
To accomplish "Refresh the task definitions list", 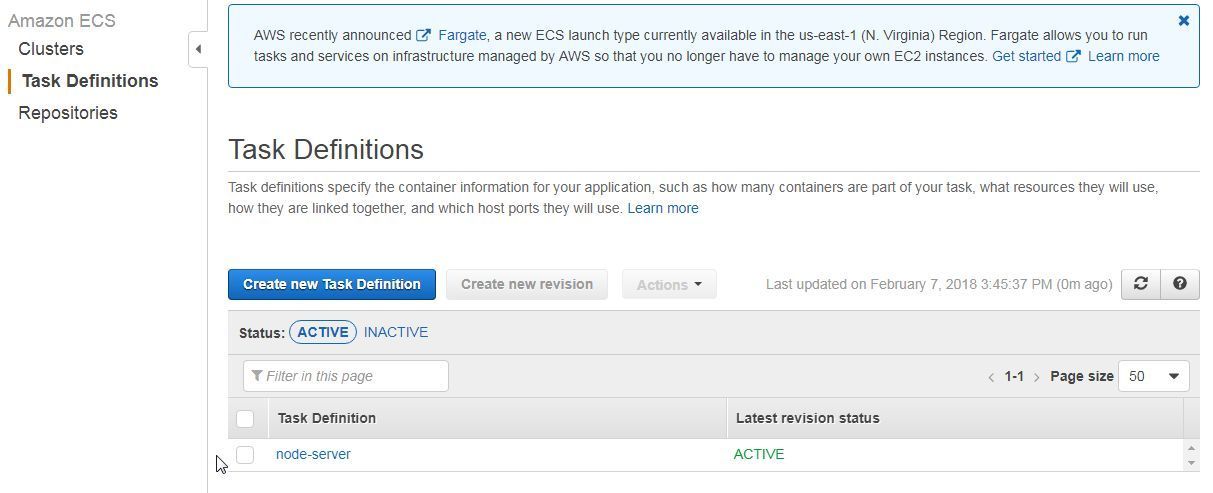I will pyautogui.click(x=1140, y=284).
